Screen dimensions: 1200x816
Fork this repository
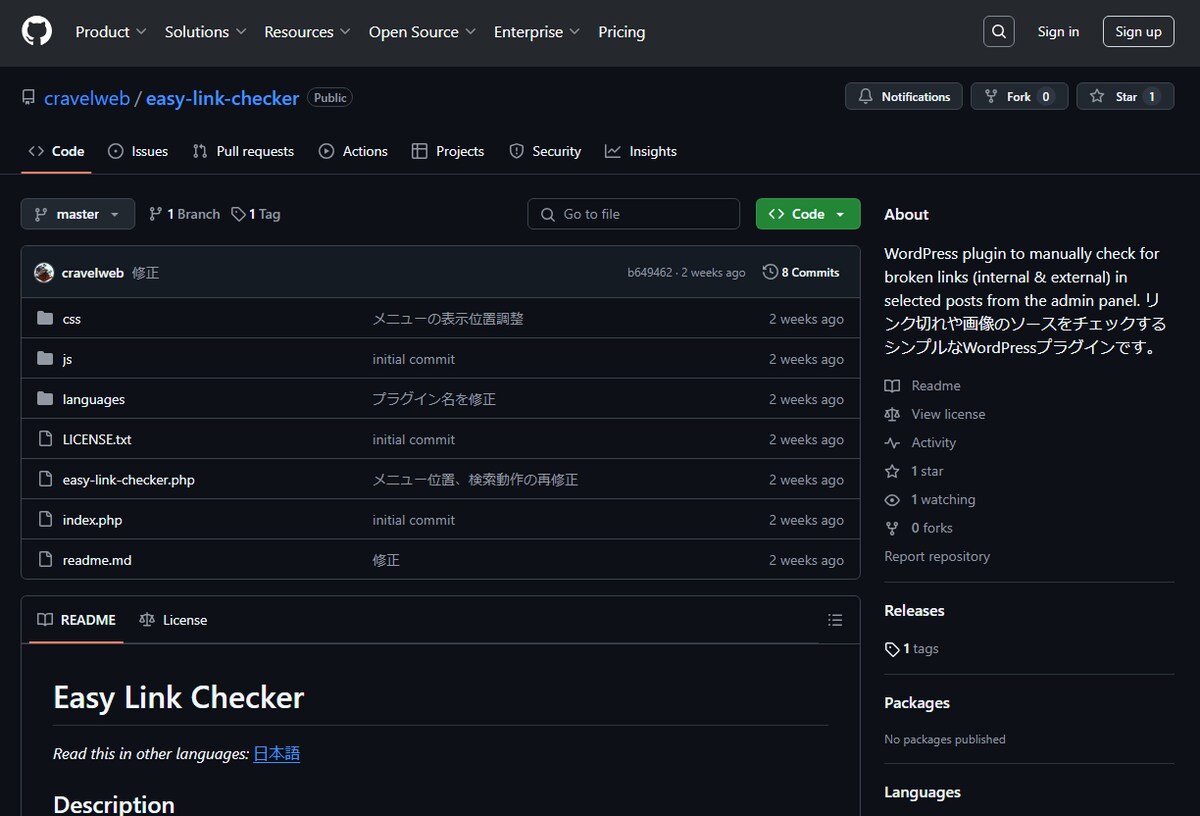(1019, 97)
